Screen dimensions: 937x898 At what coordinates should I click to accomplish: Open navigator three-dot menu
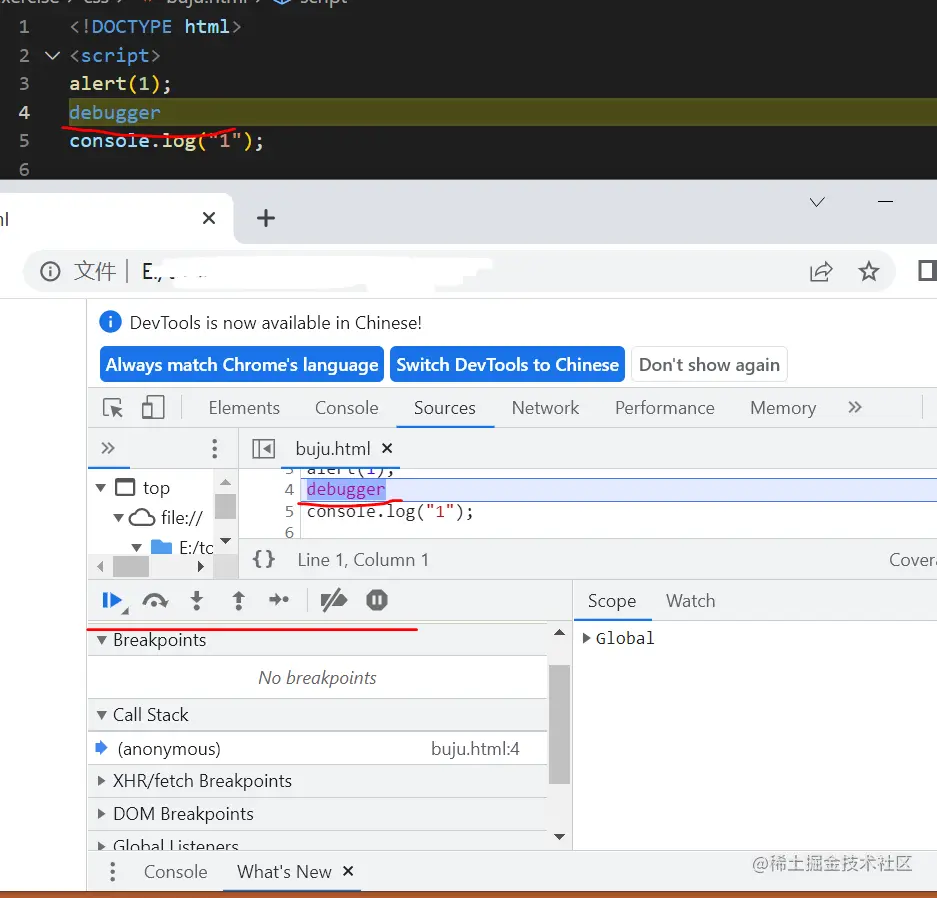[215, 449]
